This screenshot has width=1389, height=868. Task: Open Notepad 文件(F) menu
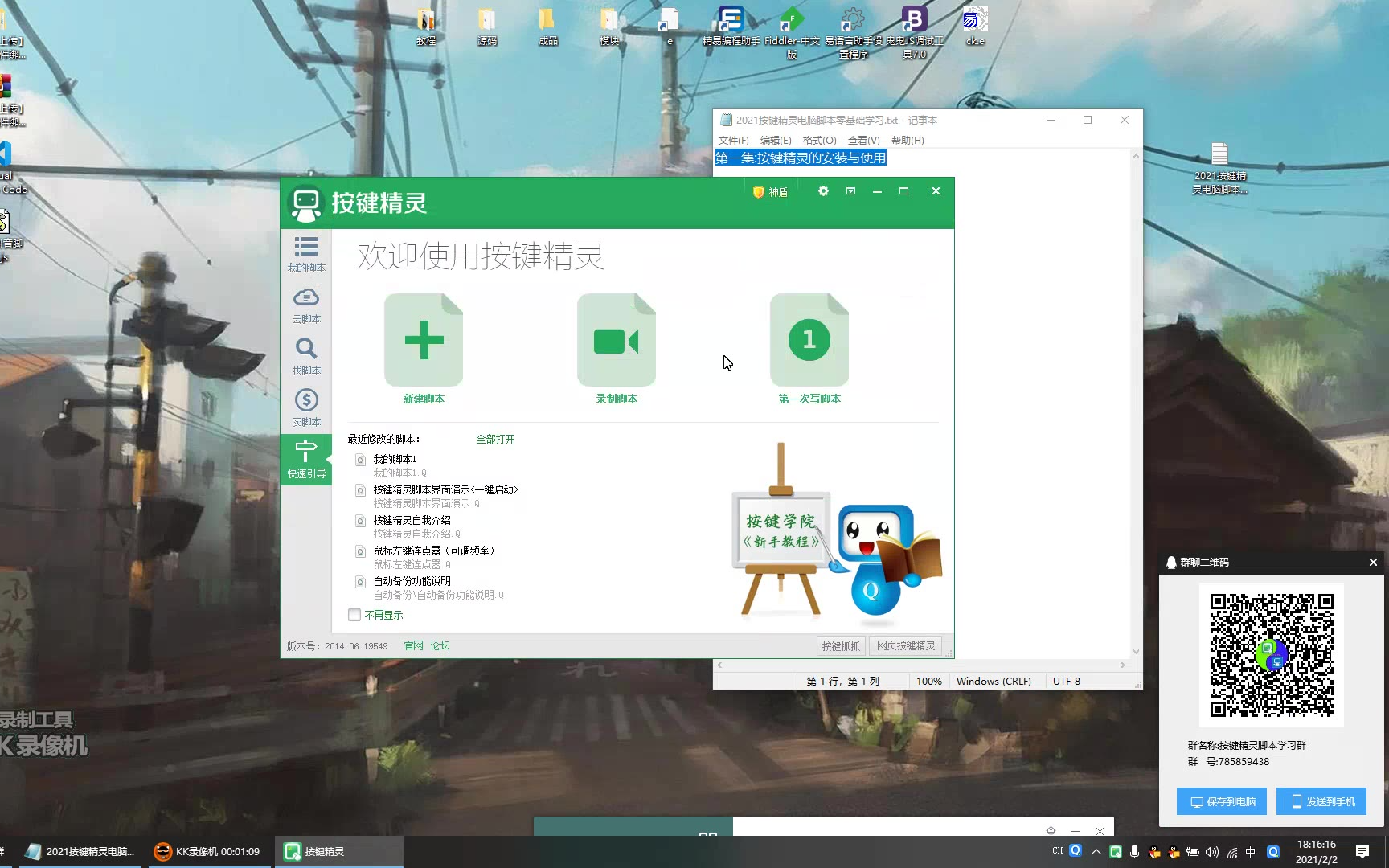(x=733, y=140)
